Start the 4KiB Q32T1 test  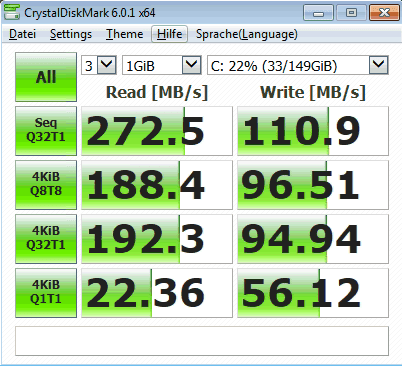[x=46, y=239]
